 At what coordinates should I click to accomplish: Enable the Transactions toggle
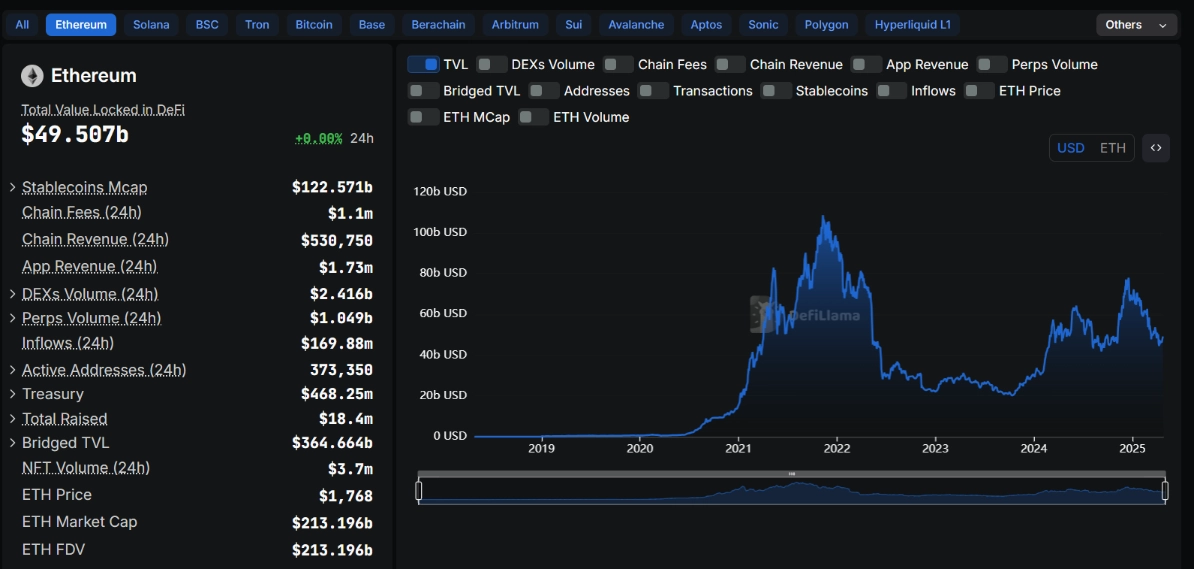pyautogui.click(x=653, y=91)
